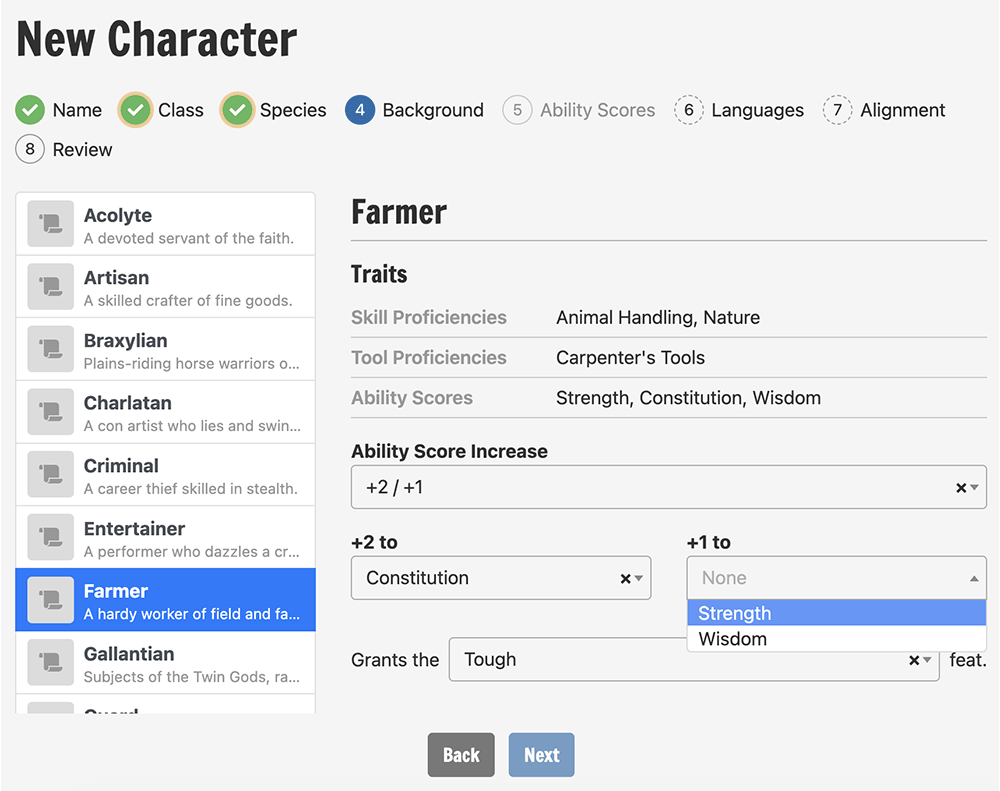
Task: Click the green checkmark beside Species
Action: (x=237, y=110)
